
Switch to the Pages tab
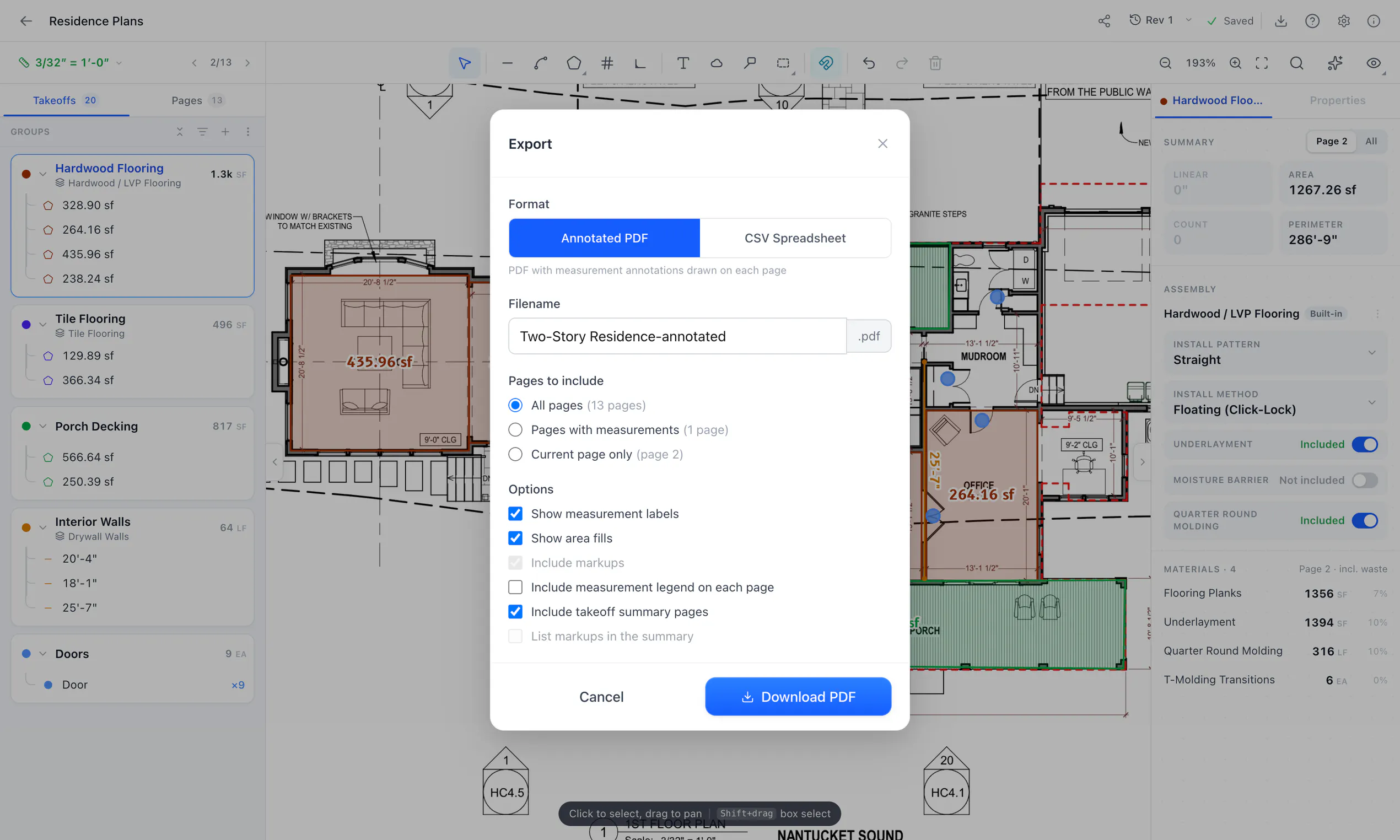coord(197,100)
